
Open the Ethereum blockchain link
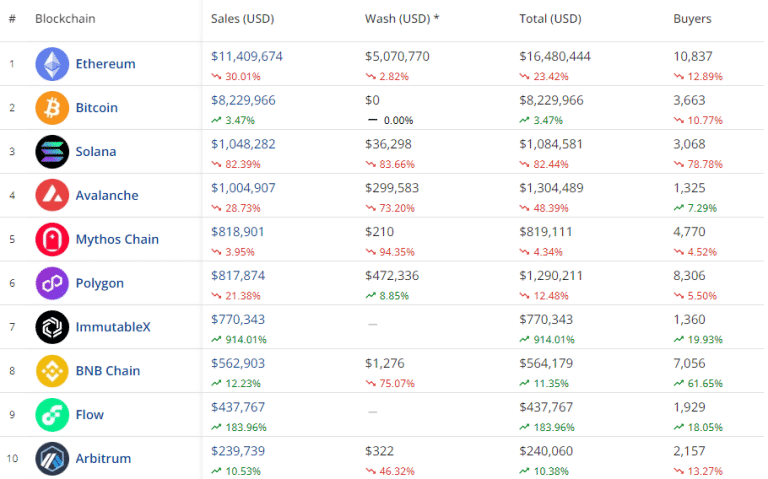(x=105, y=64)
